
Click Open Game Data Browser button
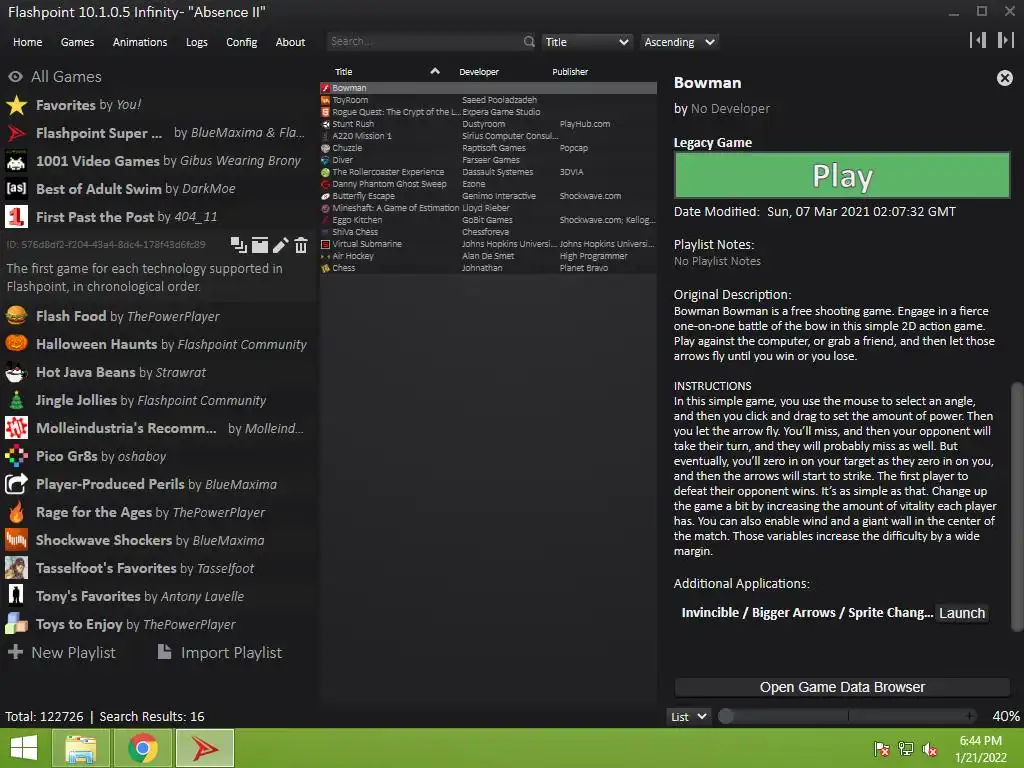coord(842,687)
